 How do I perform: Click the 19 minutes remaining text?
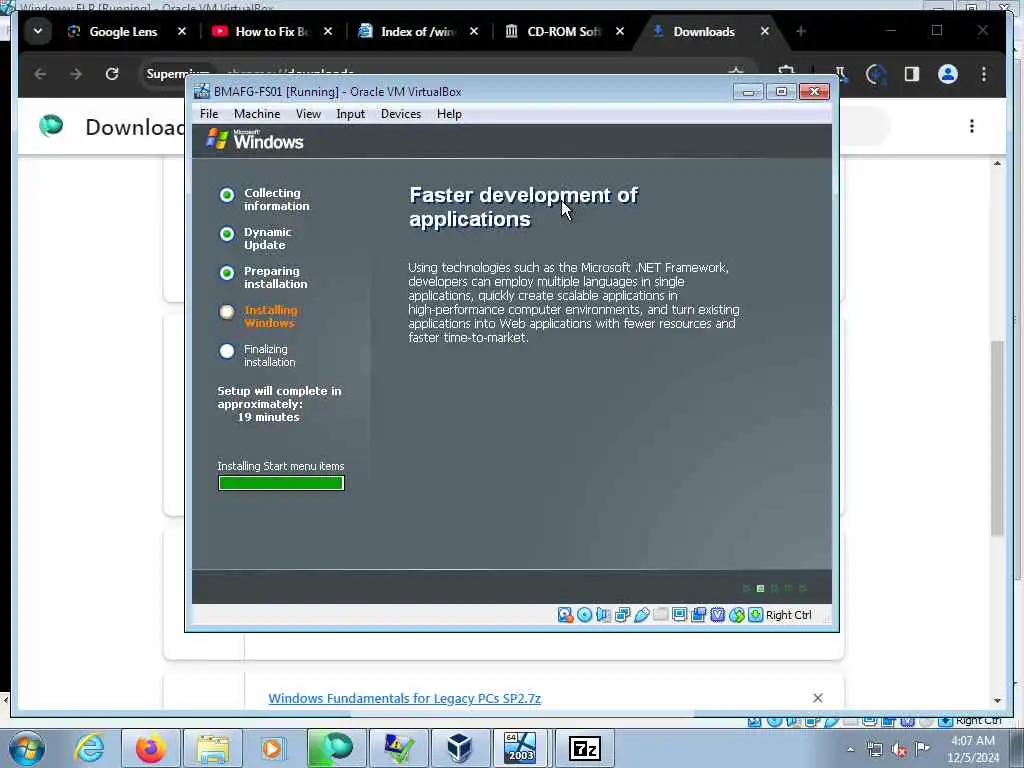point(268,417)
